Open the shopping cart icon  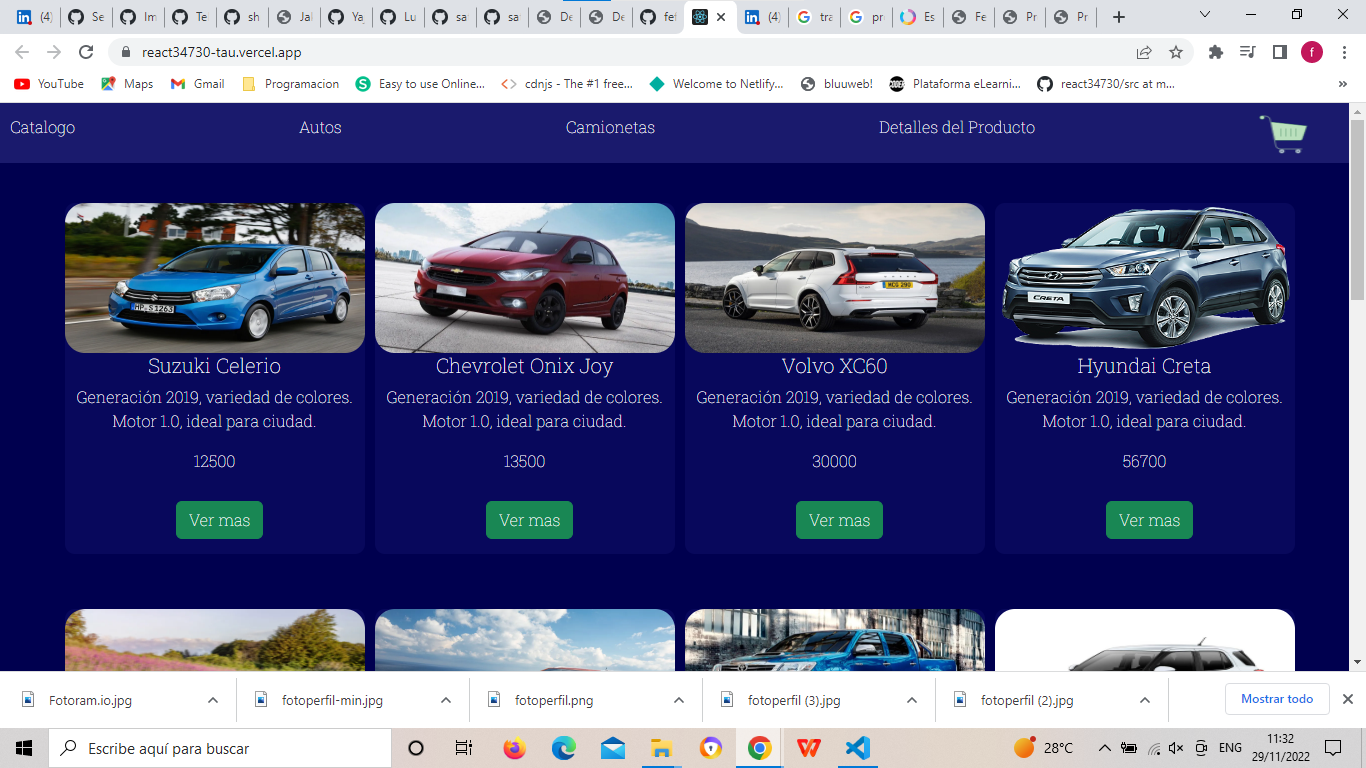[x=1283, y=134]
